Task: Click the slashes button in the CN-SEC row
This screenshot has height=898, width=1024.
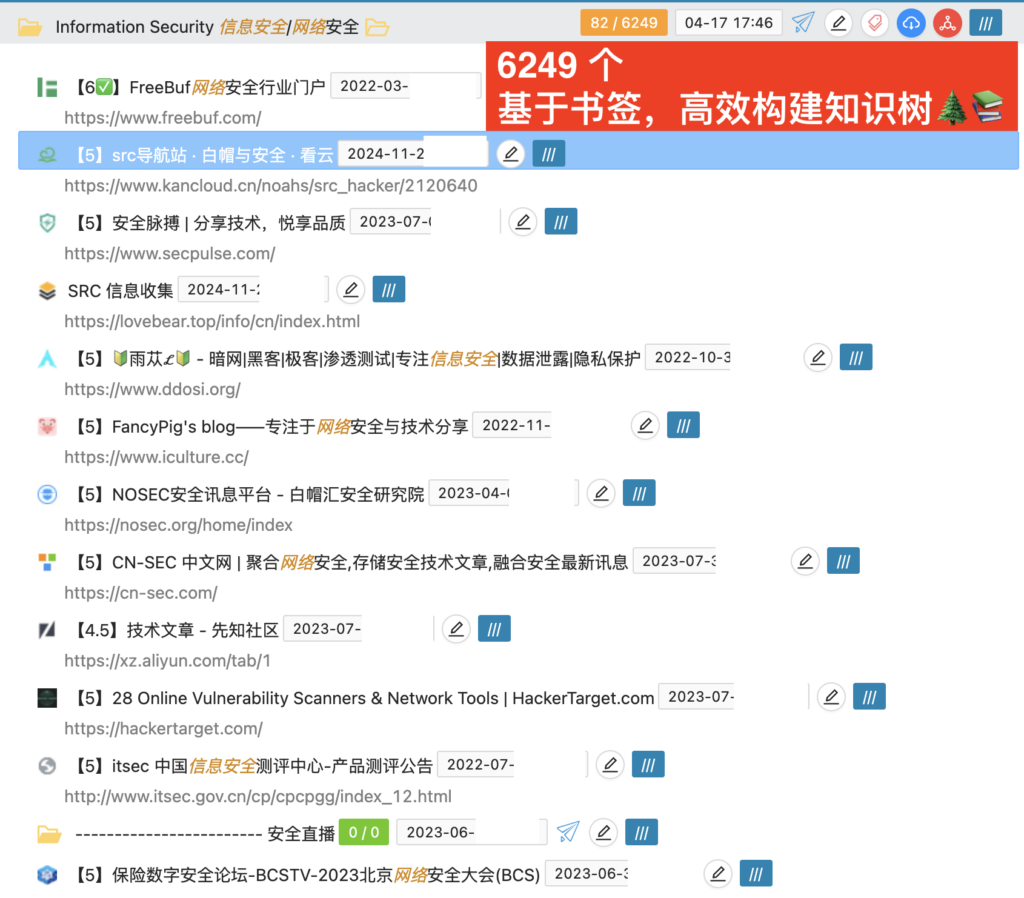Action: [844, 562]
